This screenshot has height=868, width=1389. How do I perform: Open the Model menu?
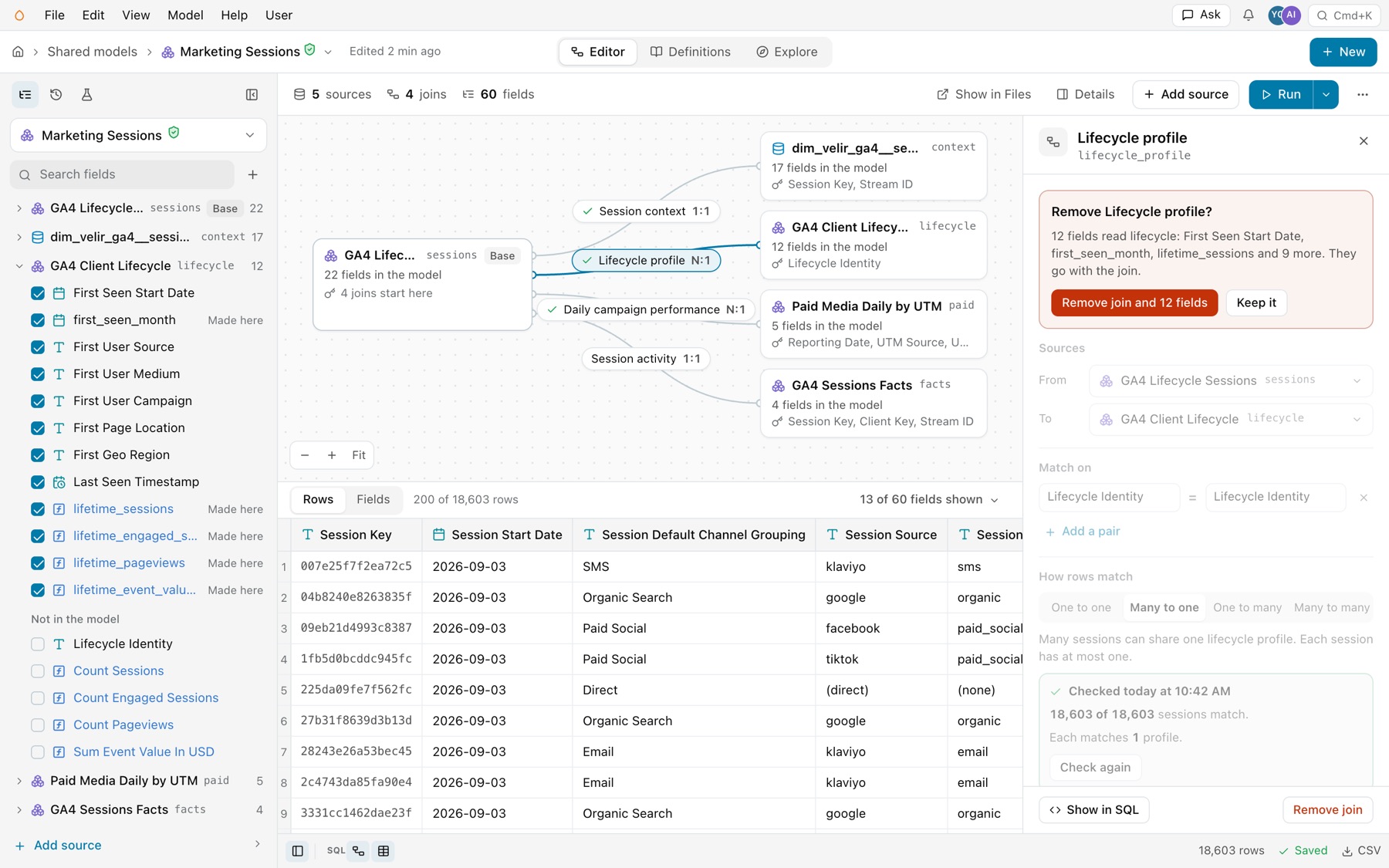pos(185,15)
